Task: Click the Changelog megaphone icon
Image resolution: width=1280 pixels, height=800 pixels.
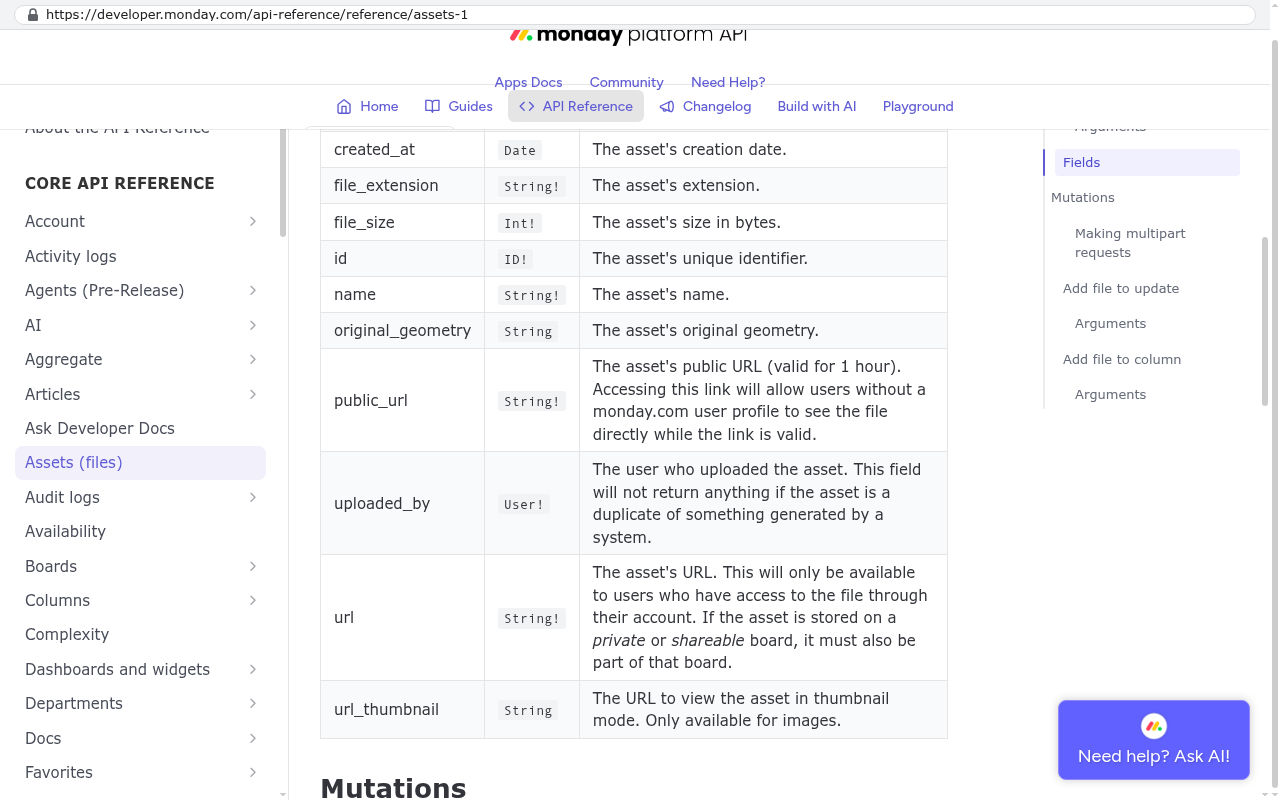Action: [667, 106]
